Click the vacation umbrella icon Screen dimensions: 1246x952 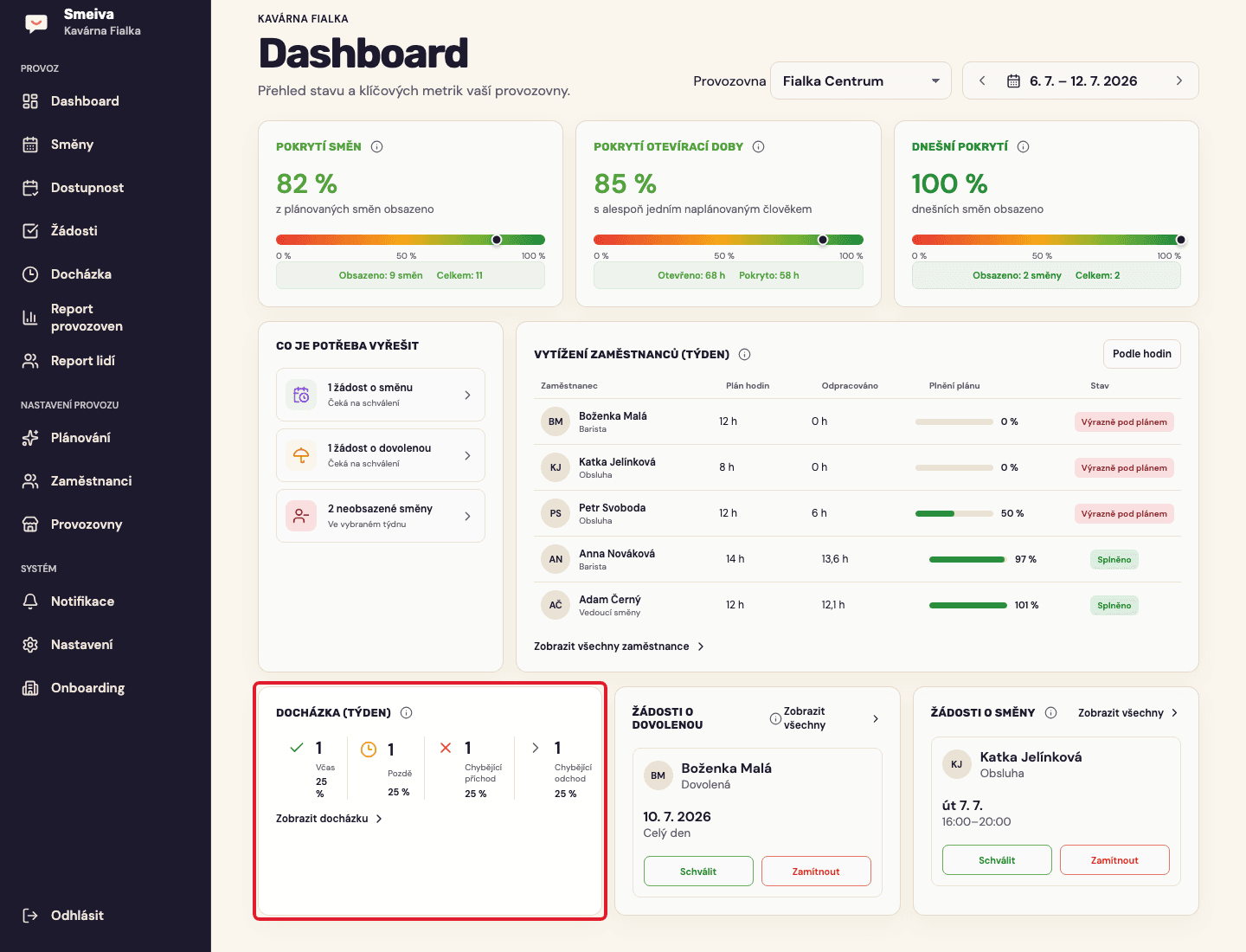tap(301, 455)
